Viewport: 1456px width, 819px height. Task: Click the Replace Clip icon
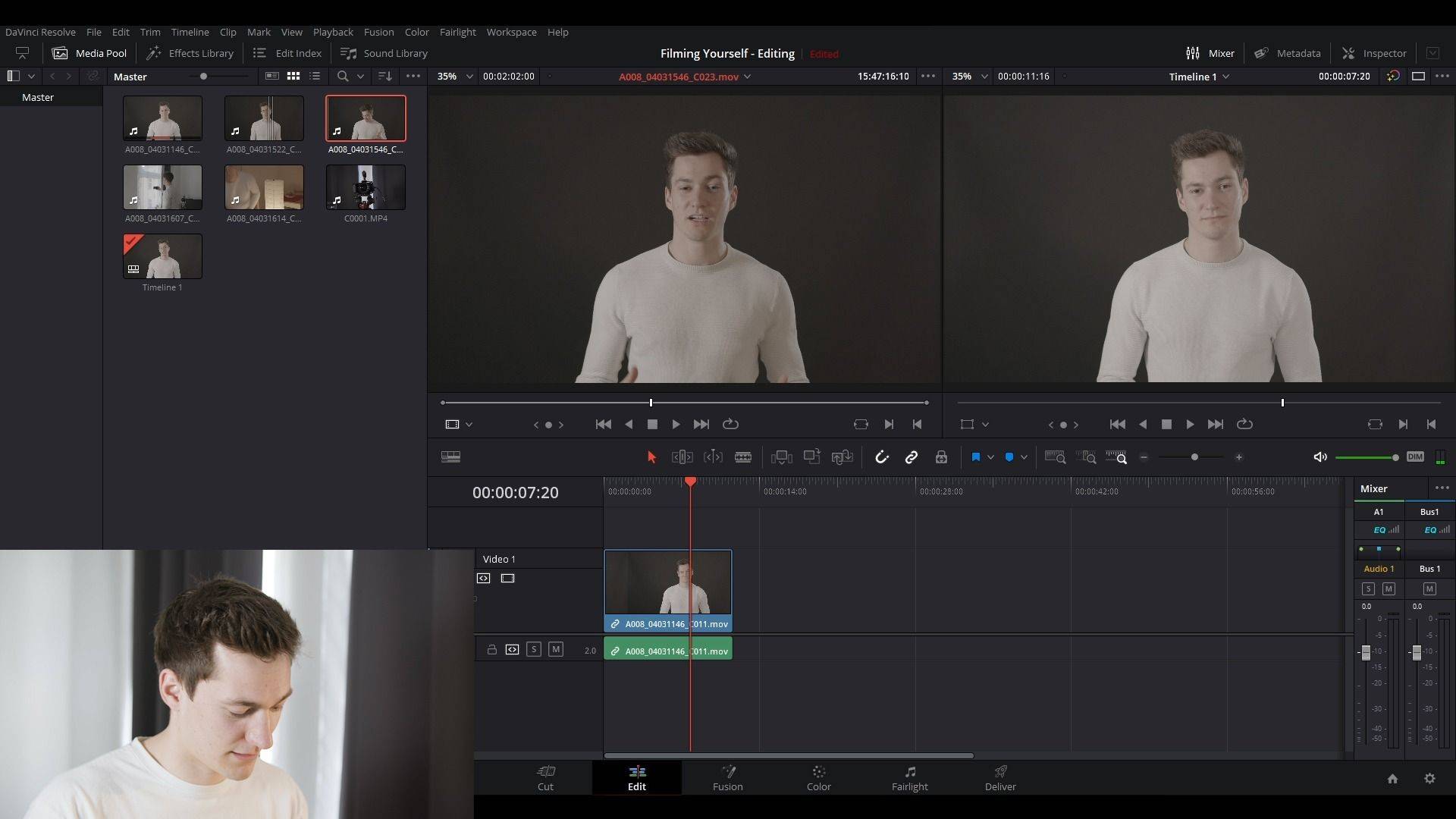pos(843,457)
